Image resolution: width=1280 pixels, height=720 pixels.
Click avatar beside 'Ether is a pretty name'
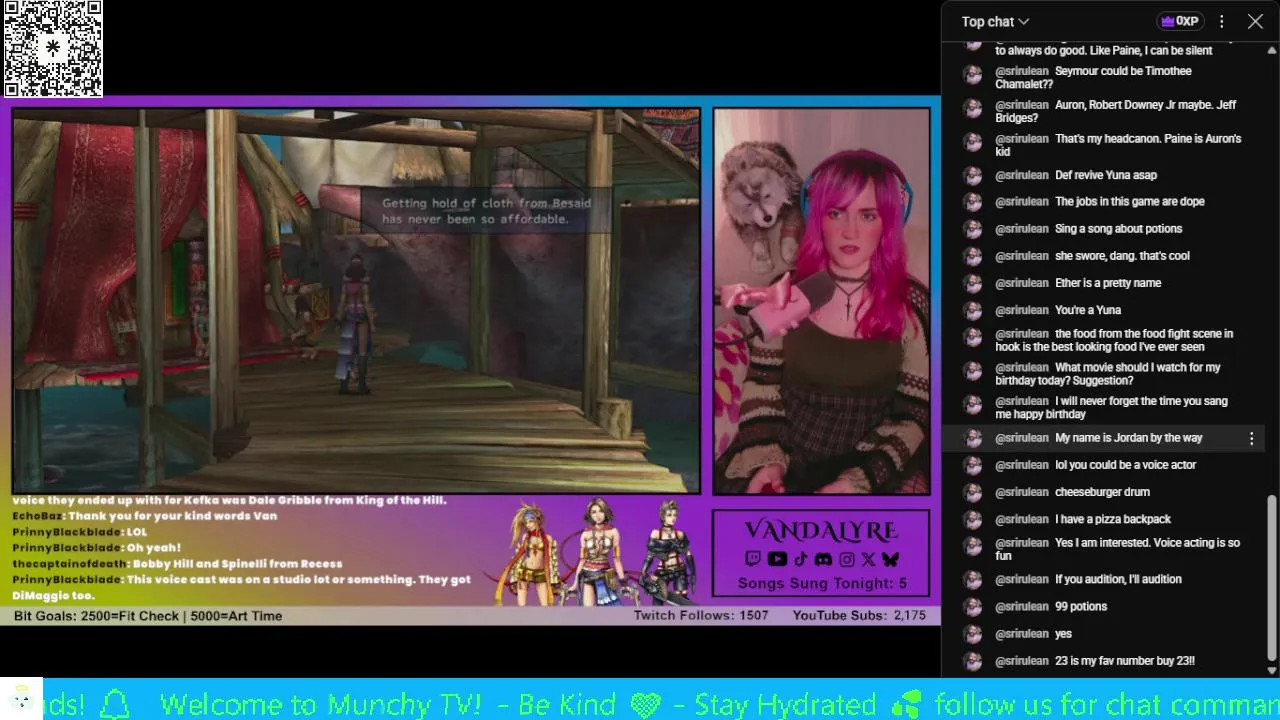[x=972, y=283]
